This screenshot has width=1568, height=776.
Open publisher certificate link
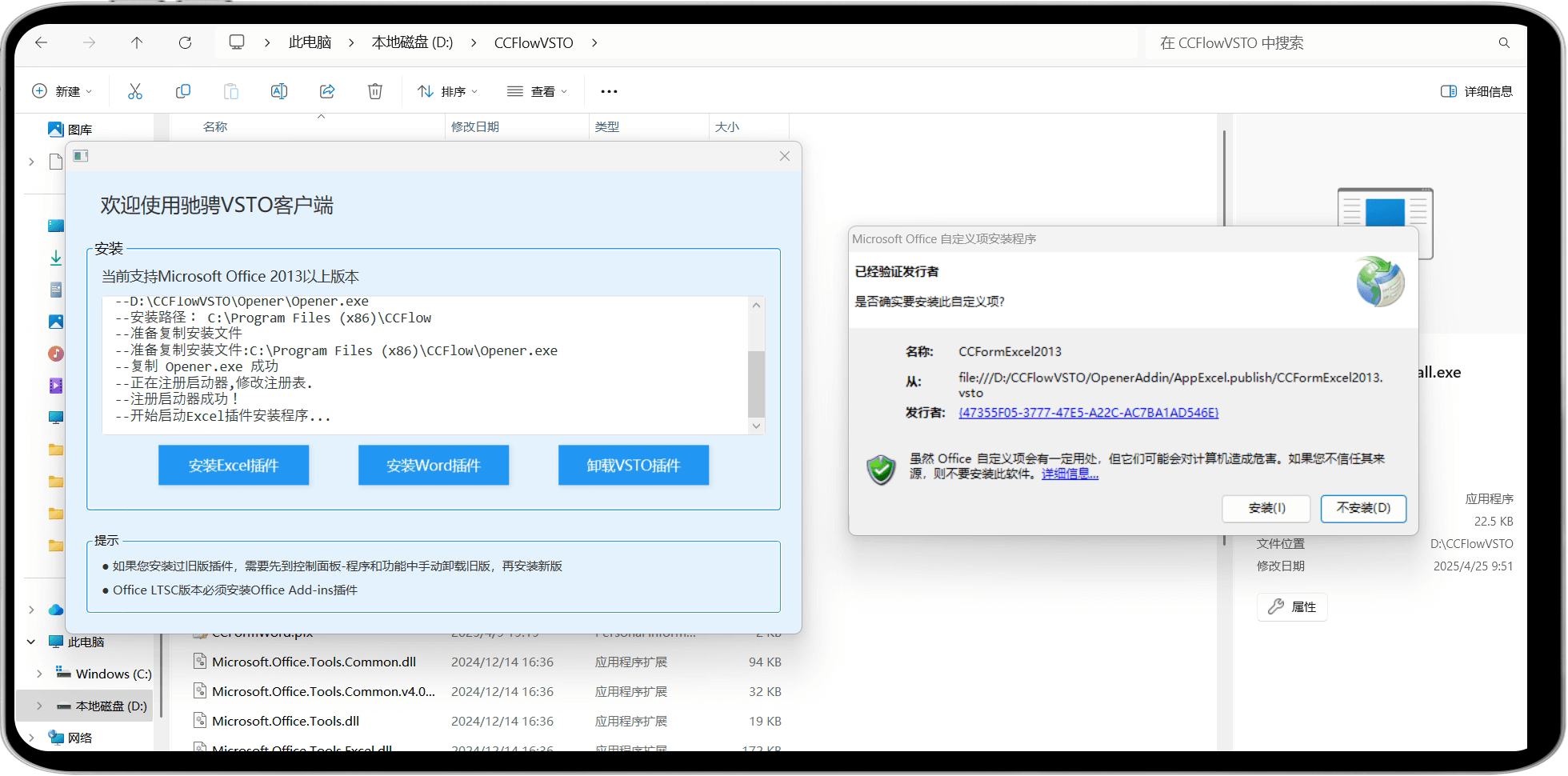pos(1089,413)
